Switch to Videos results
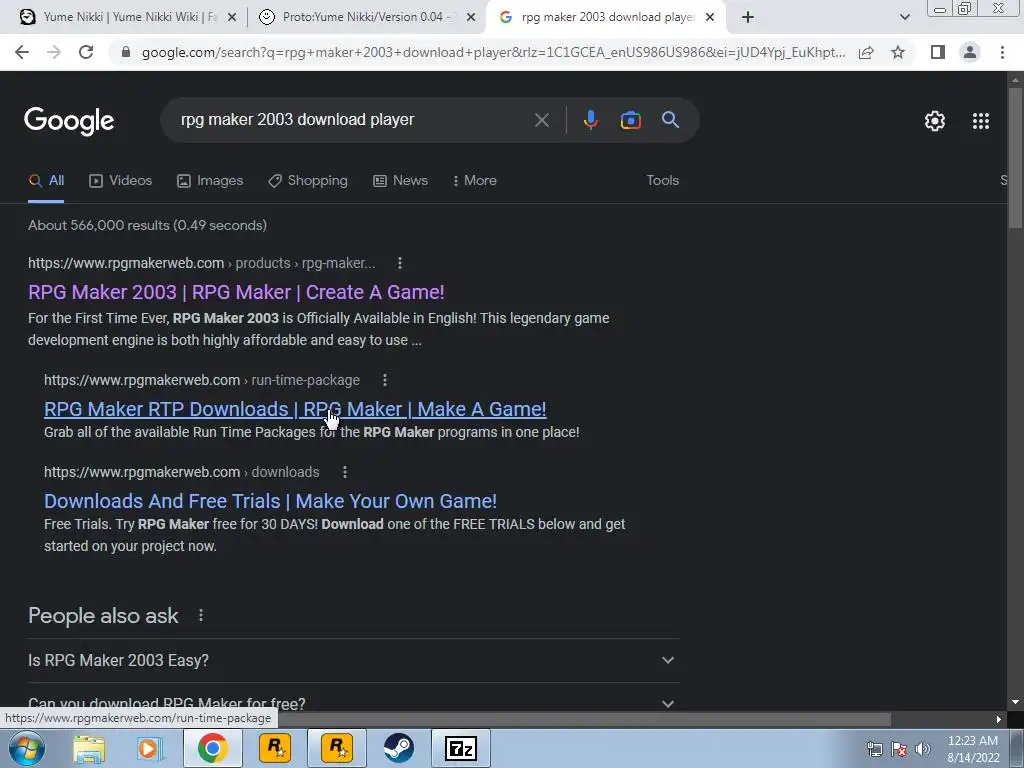 121,180
